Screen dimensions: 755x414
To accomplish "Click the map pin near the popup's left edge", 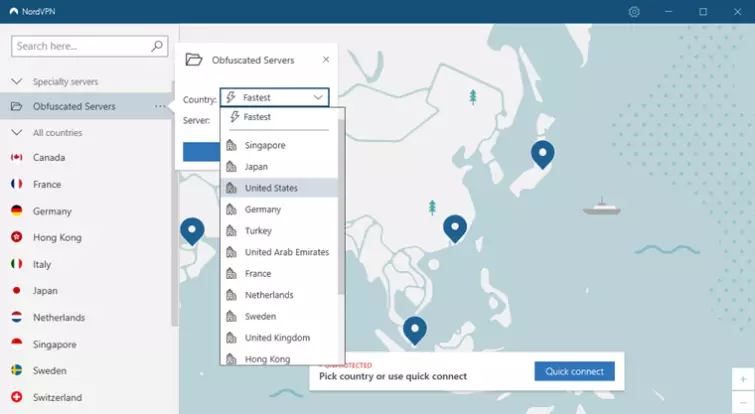I will coord(192,232).
